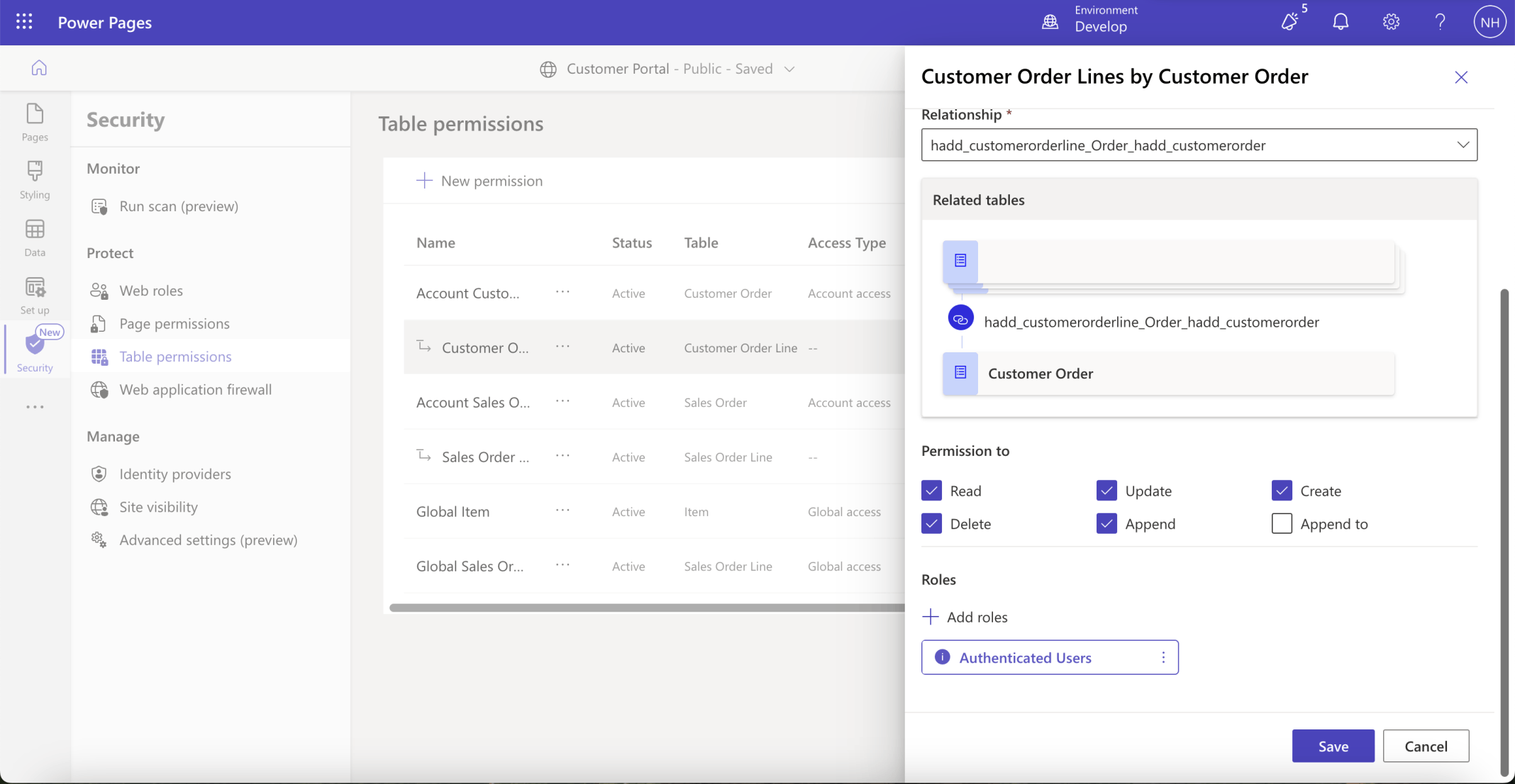Open the Styling workspace
This screenshot has height=784, width=1515.
pos(35,179)
